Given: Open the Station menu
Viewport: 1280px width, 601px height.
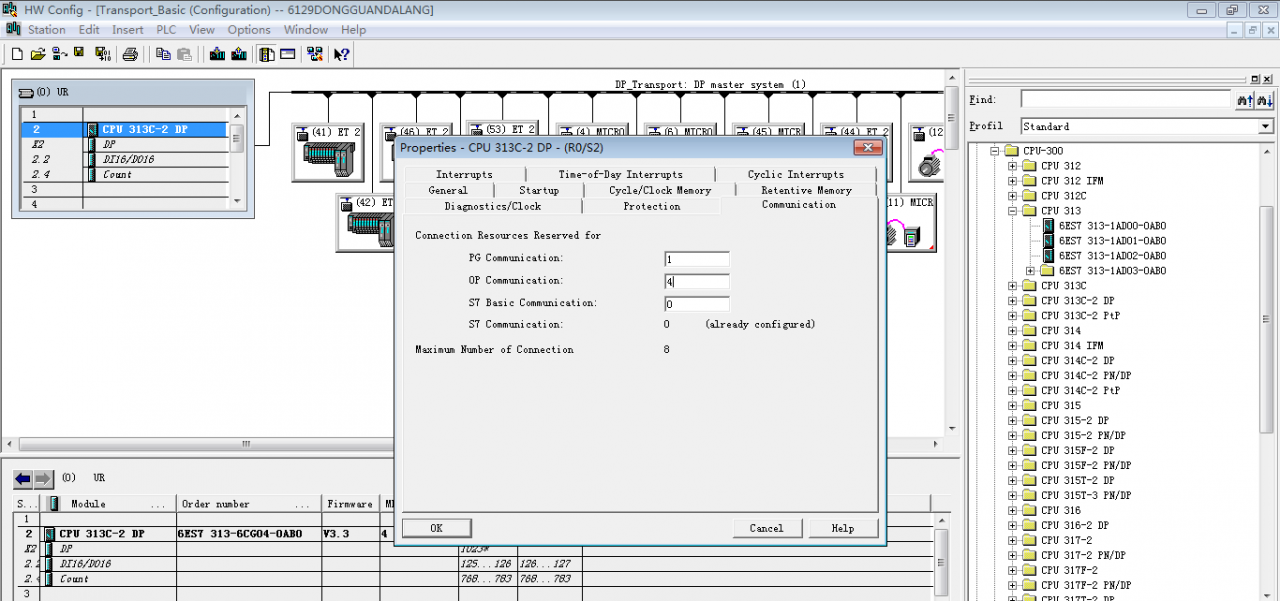Looking at the screenshot, I should [47, 30].
